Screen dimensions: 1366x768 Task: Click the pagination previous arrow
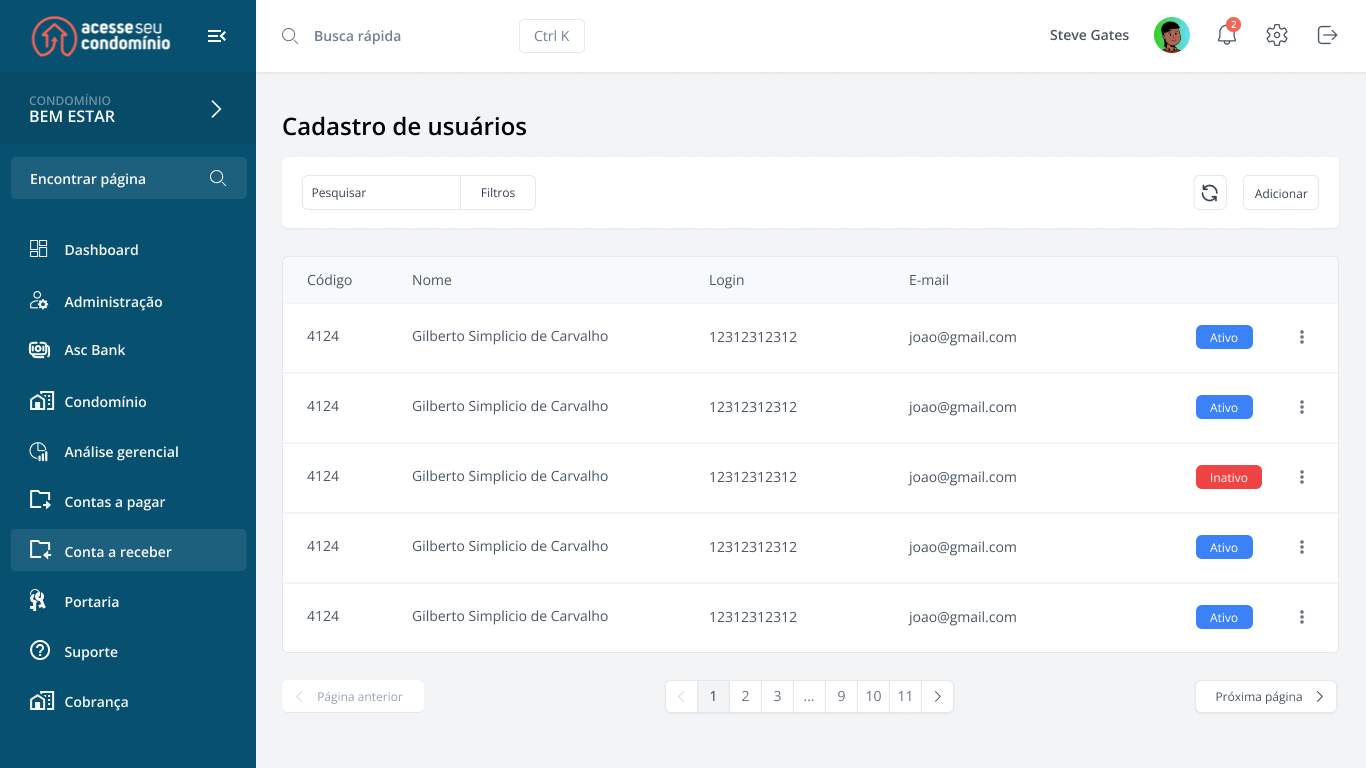point(681,697)
